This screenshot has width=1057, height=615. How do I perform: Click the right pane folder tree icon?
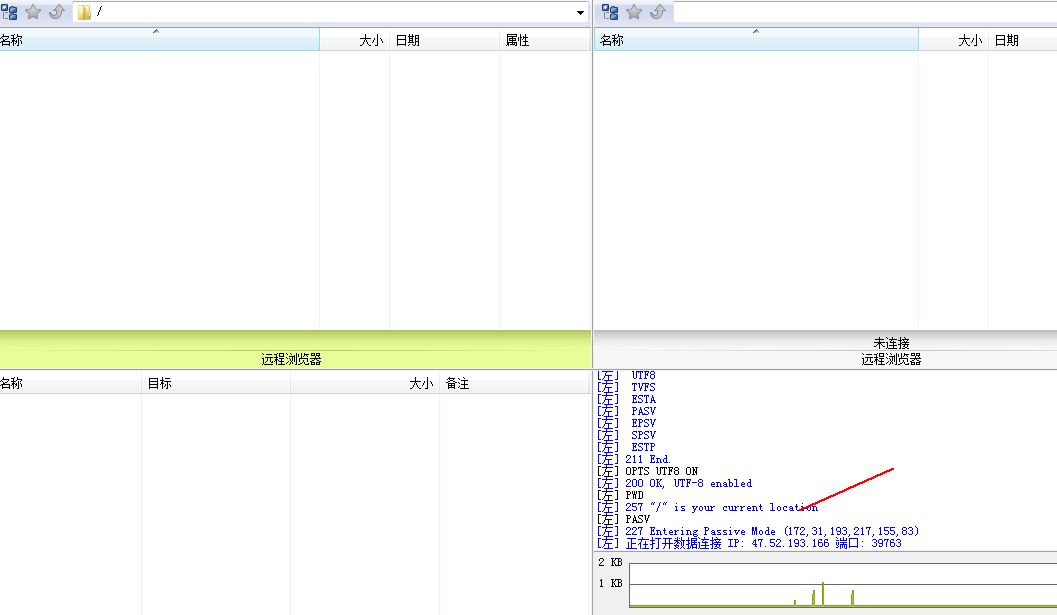(609, 12)
